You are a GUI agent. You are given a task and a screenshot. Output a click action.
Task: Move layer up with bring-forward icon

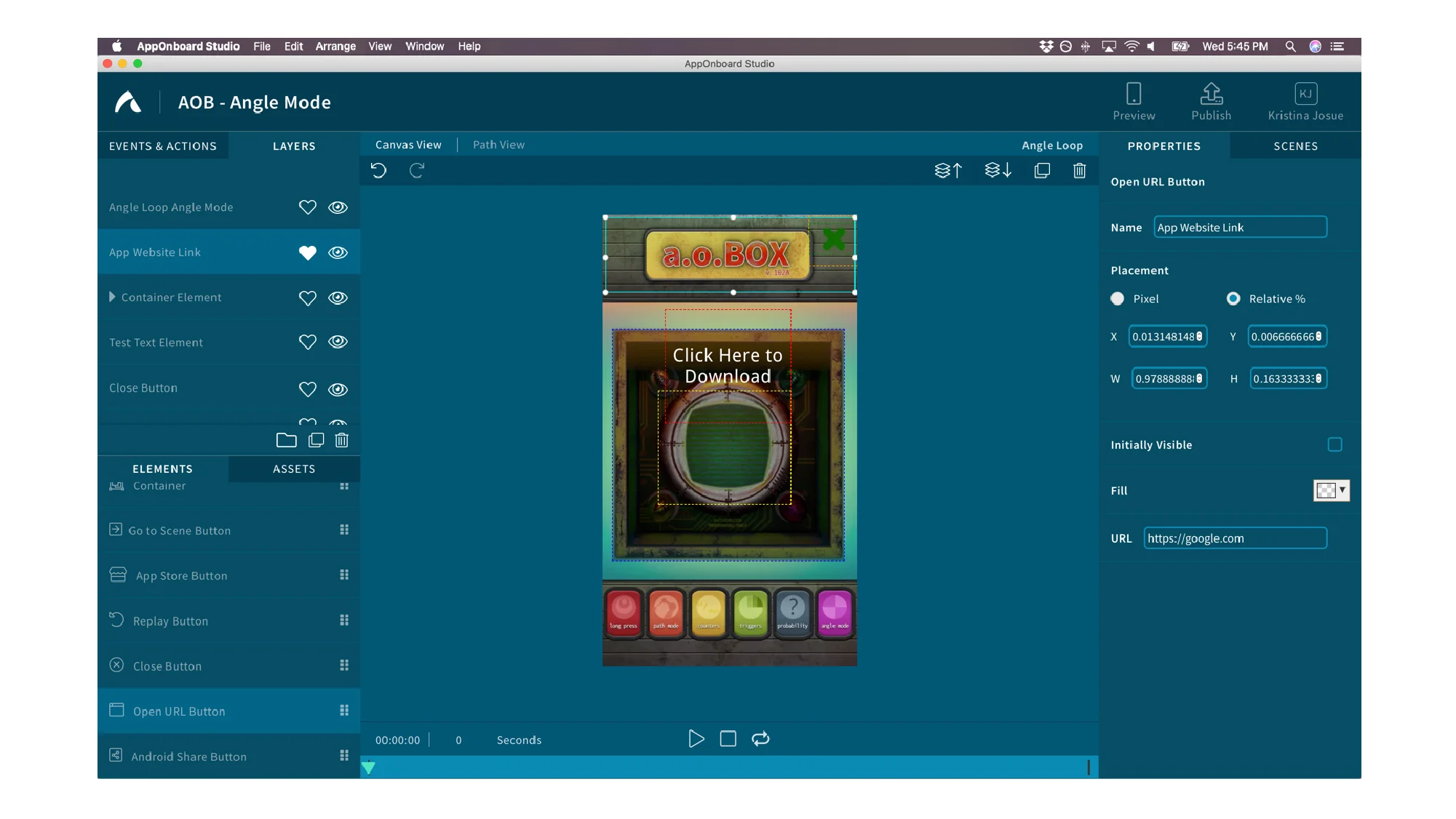(948, 170)
